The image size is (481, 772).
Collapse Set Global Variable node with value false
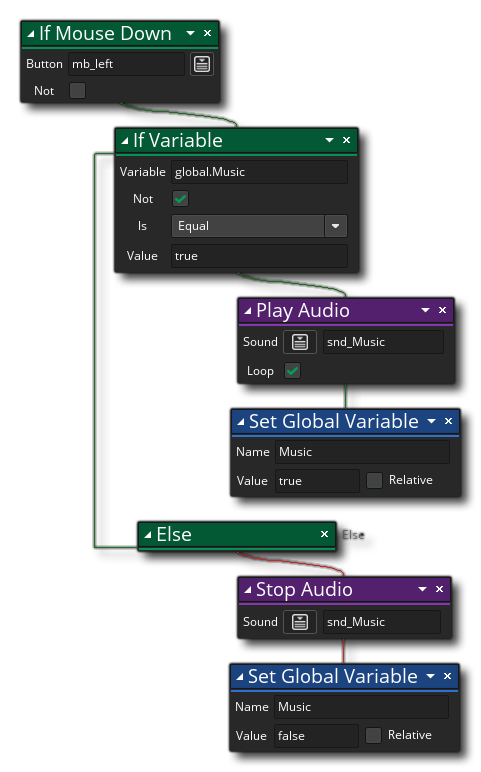point(240,677)
